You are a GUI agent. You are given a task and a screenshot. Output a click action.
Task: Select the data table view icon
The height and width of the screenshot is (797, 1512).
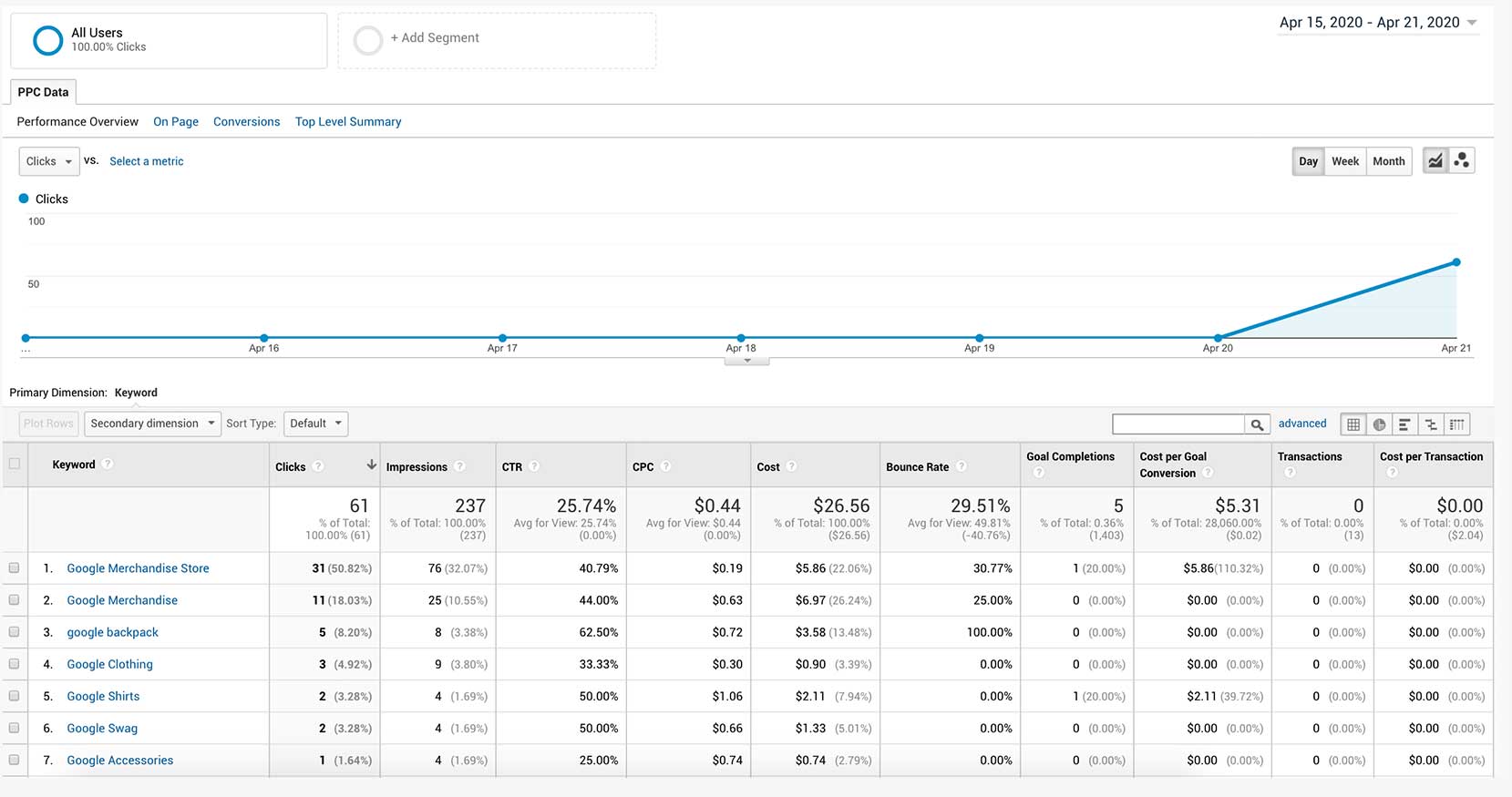click(x=1353, y=424)
